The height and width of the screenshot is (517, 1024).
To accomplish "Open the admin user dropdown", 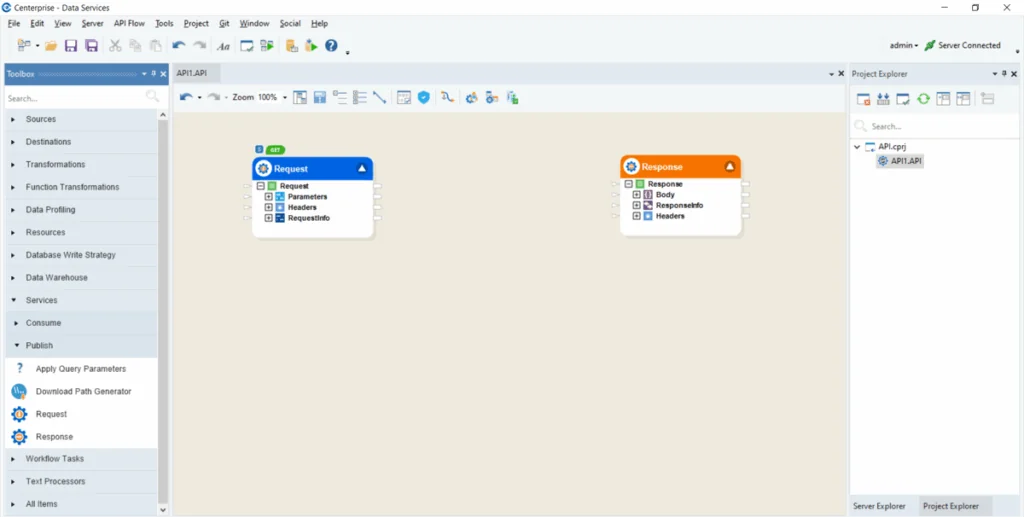I will tap(904, 46).
